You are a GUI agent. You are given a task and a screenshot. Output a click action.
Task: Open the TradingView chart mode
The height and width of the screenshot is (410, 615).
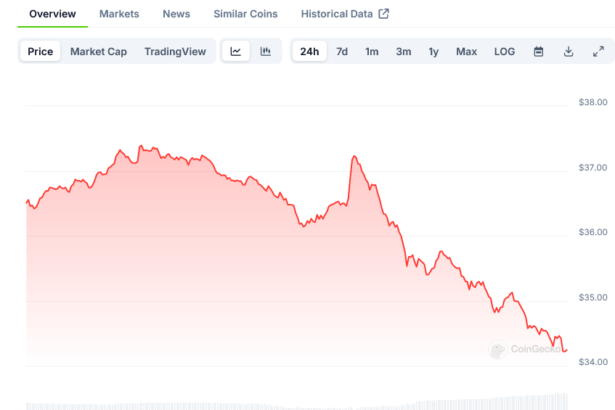[x=175, y=51]
